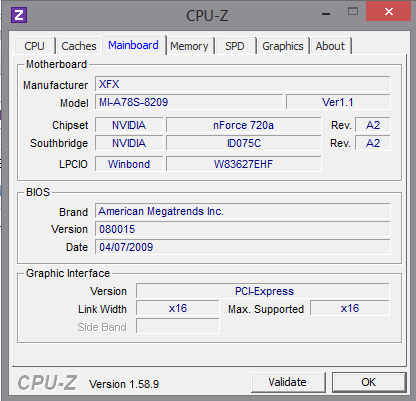The image size is (416, 401).
Task: Click the Max. Supported x16 value
Action: coord(350,308)
